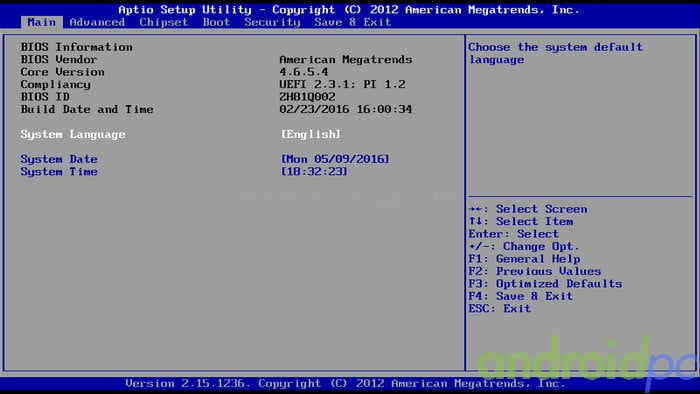
Task: Click the Build Date and Time label
Action: point(87,110)
